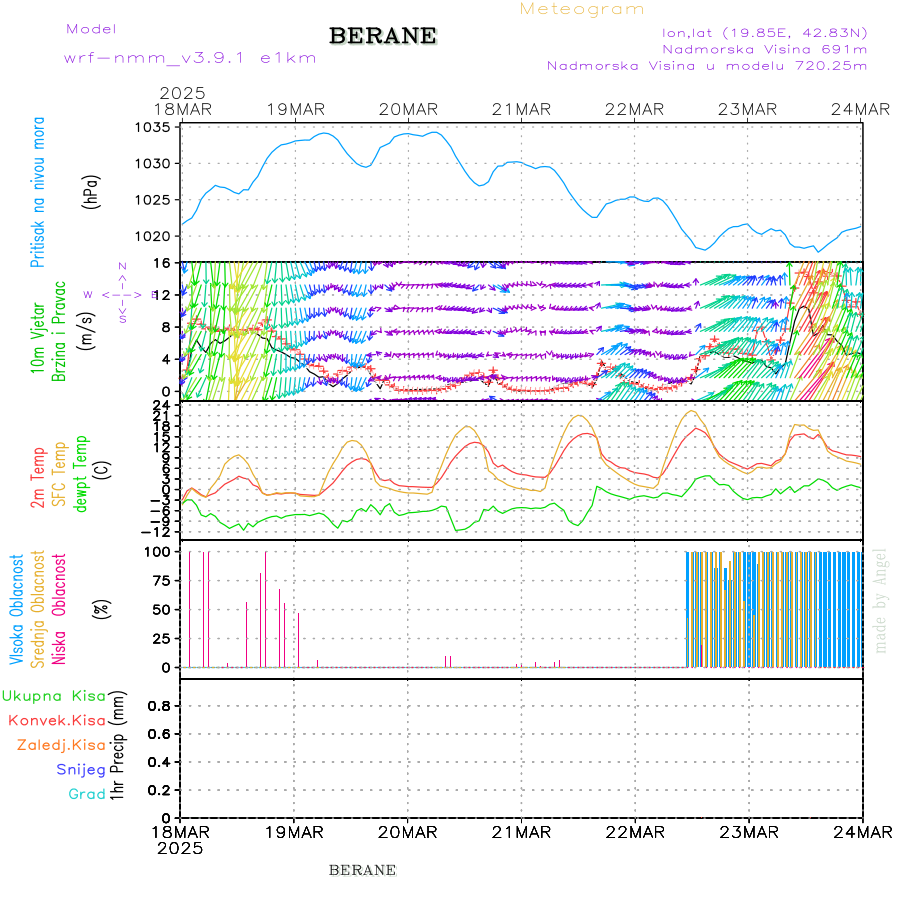Select the 1020 pressure axis tick
Screen dimensions: 900x900
152,236
